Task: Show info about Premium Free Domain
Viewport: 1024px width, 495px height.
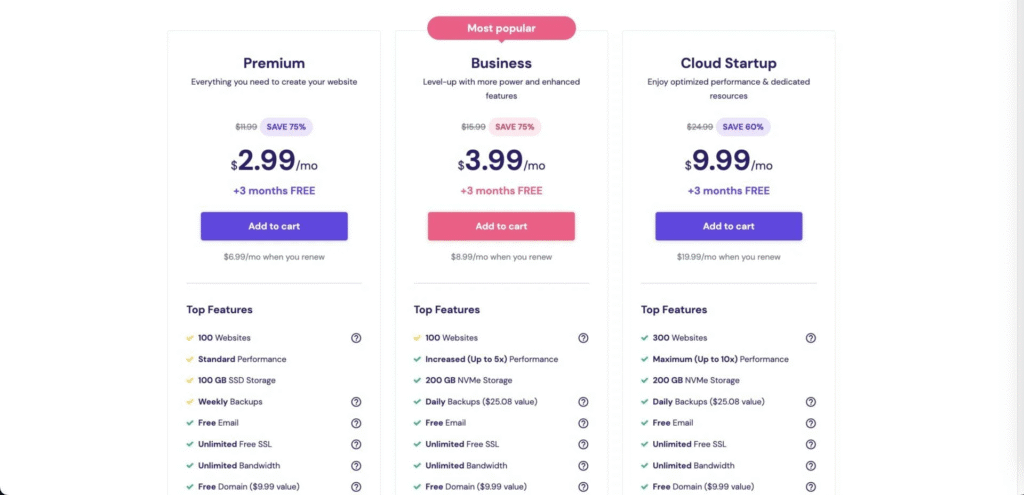Action: [x=356, y=487]
